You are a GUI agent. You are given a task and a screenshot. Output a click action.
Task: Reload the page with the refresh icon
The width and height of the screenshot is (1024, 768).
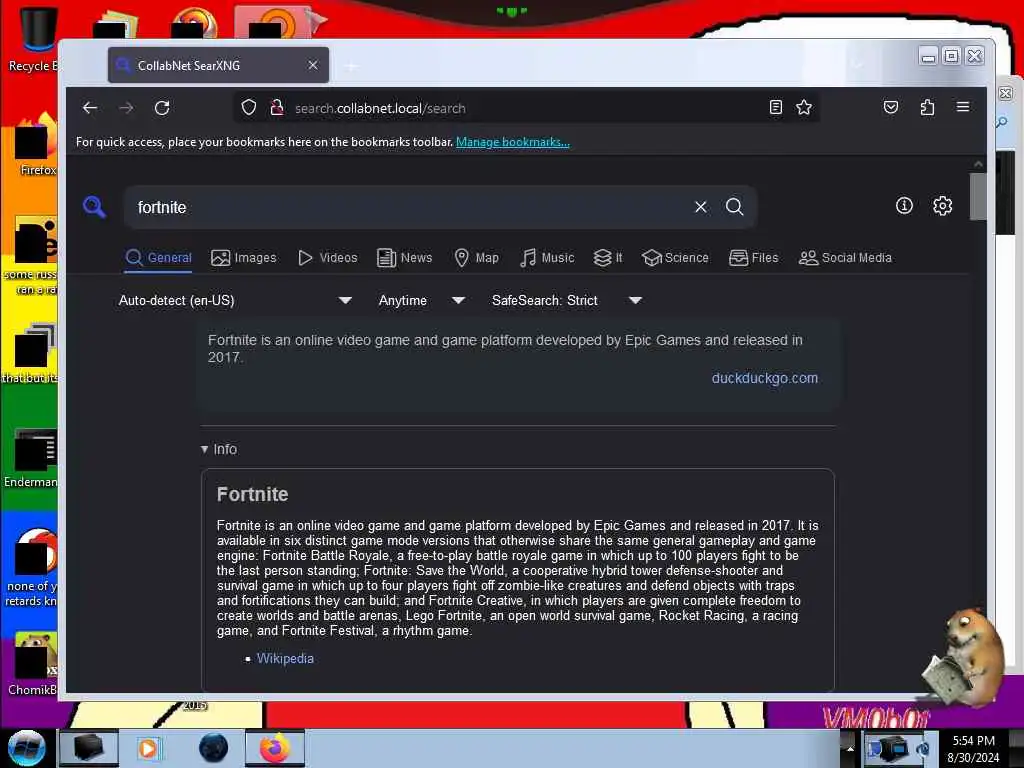162,108
